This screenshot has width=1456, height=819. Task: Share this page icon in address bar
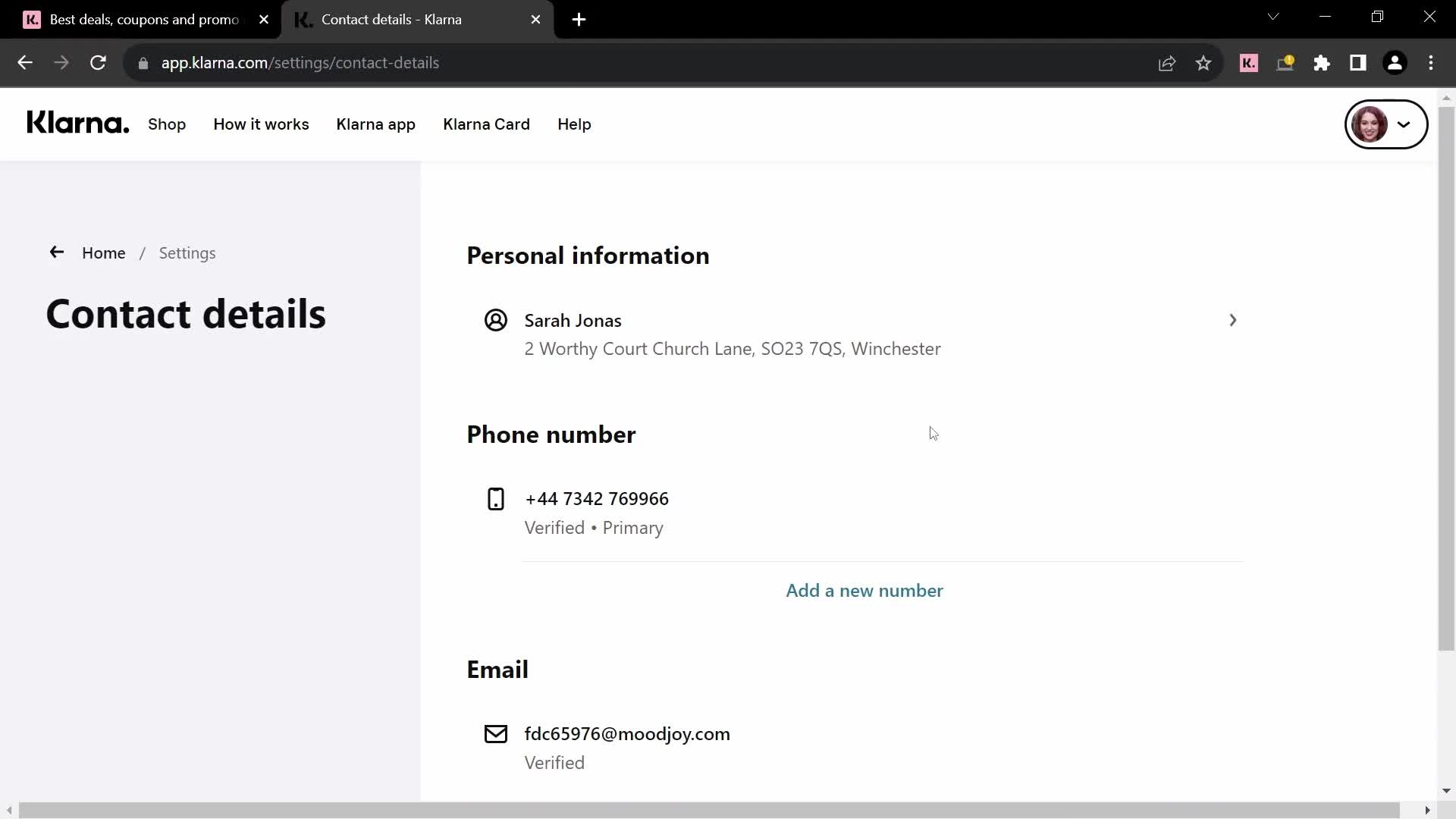click(x=1167, y=63)
